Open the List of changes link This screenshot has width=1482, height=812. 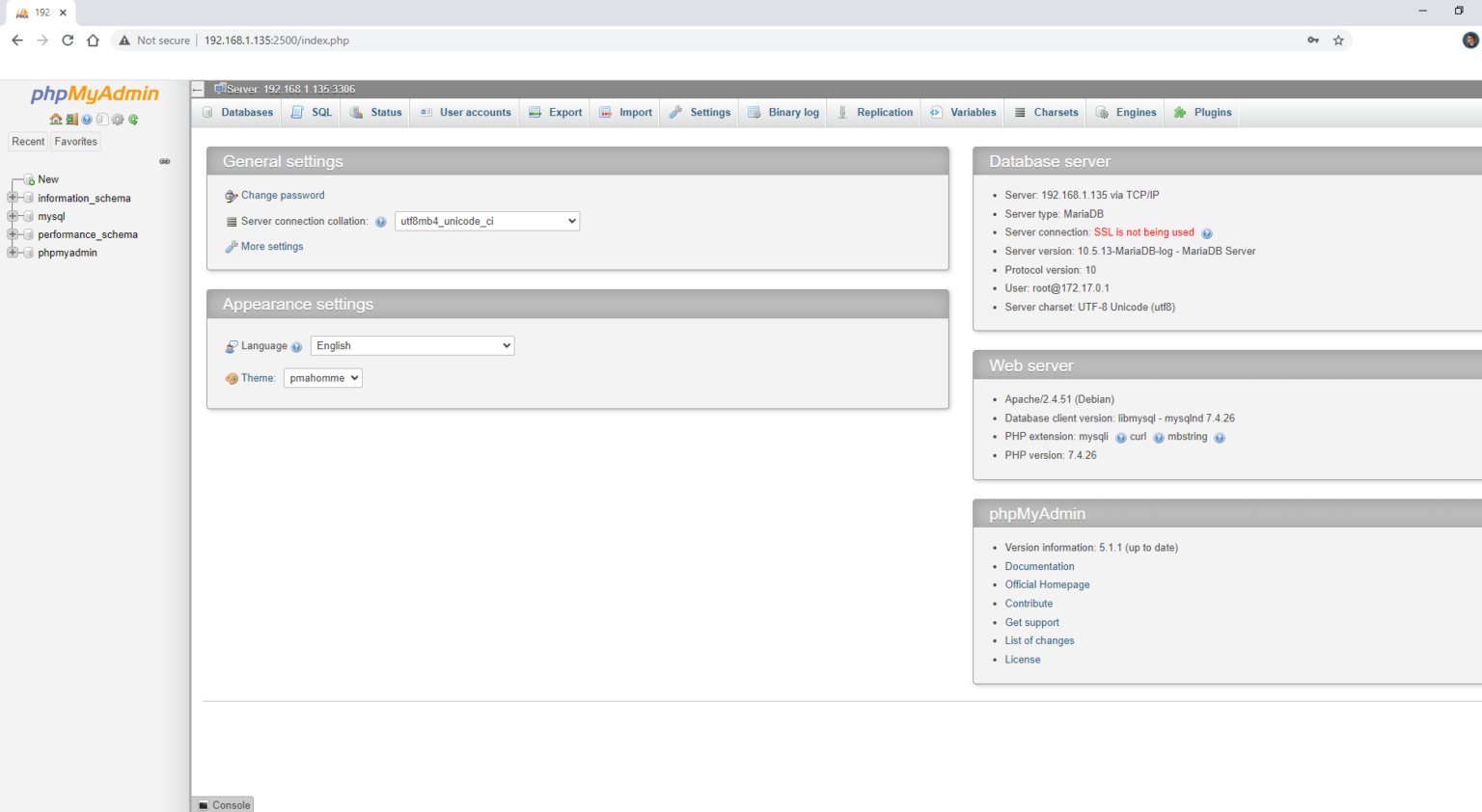coord(1039,640)
